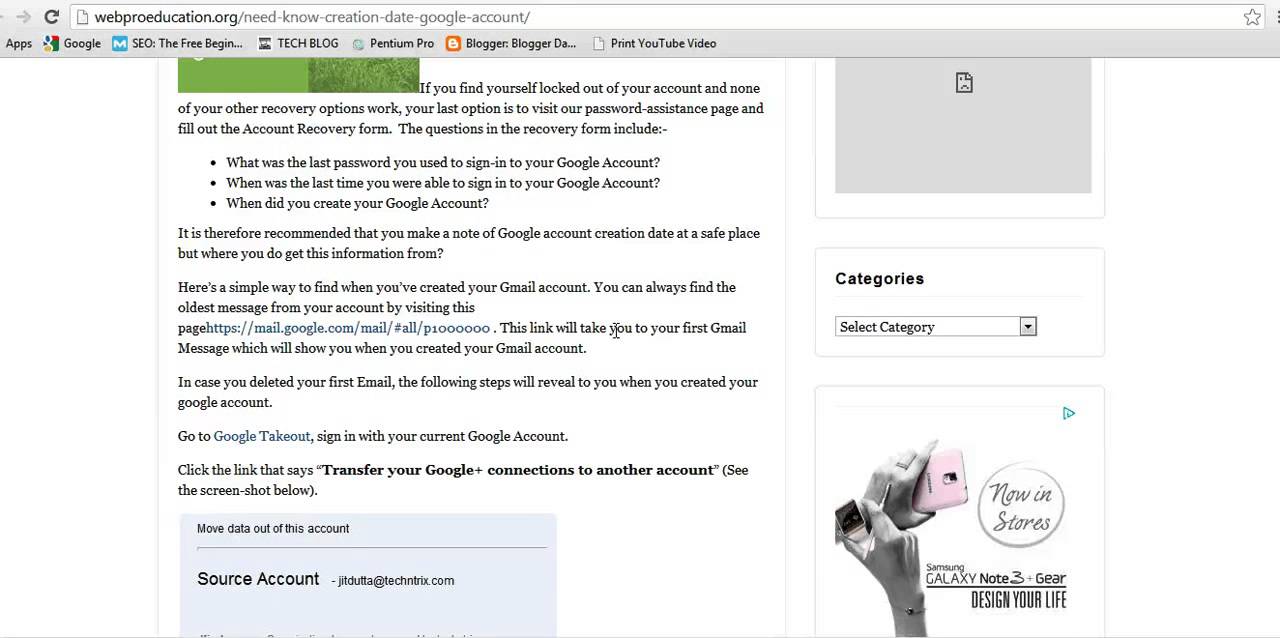Reload the page with the refresh icon

pos(51,16)
